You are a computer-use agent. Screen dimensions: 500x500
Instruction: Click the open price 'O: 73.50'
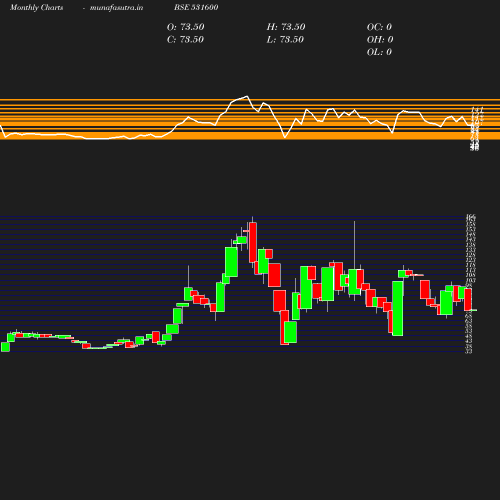point(186,27)
